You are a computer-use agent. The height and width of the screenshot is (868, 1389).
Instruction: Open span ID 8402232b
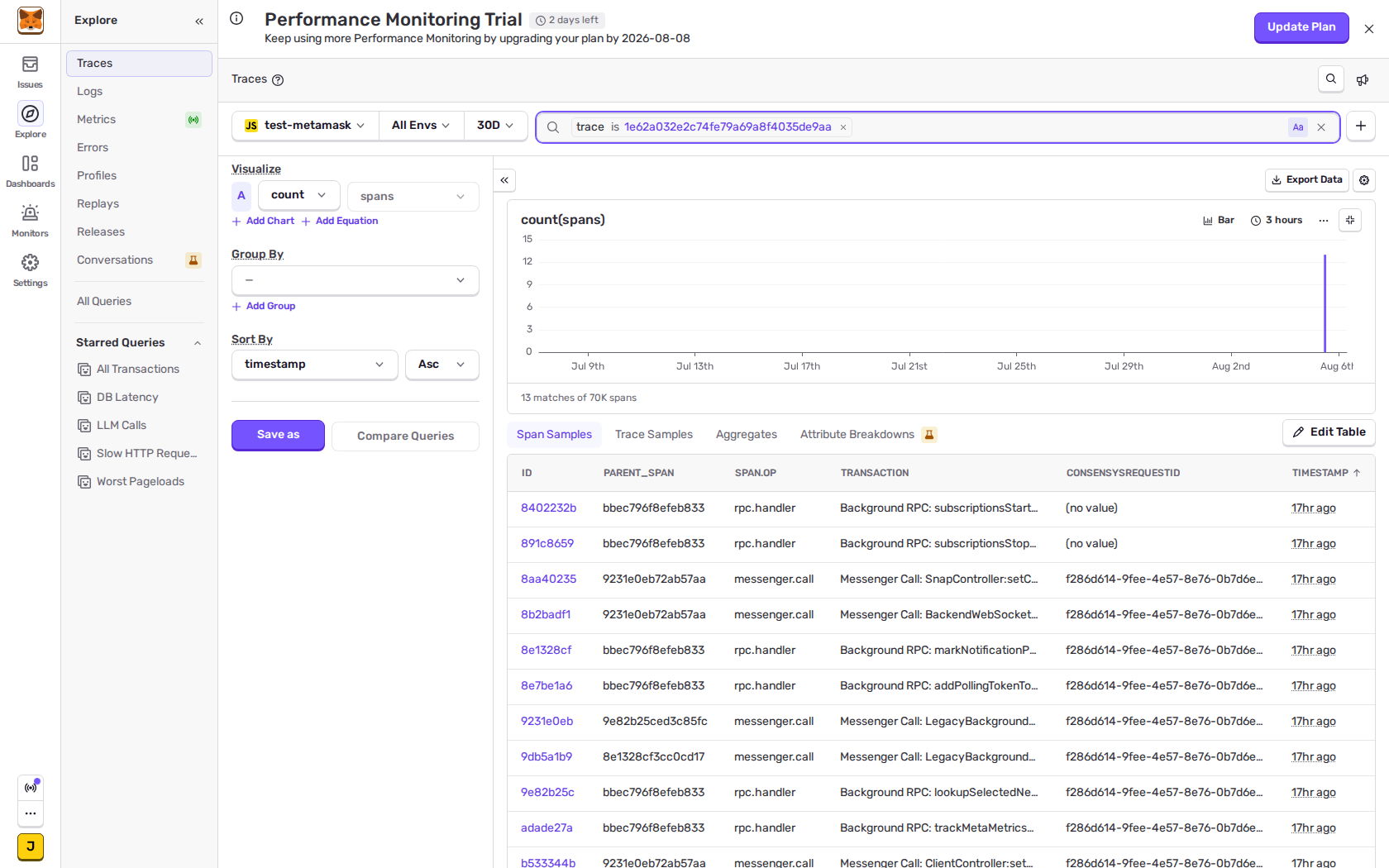pyautogui.click(x=548, y=508)
